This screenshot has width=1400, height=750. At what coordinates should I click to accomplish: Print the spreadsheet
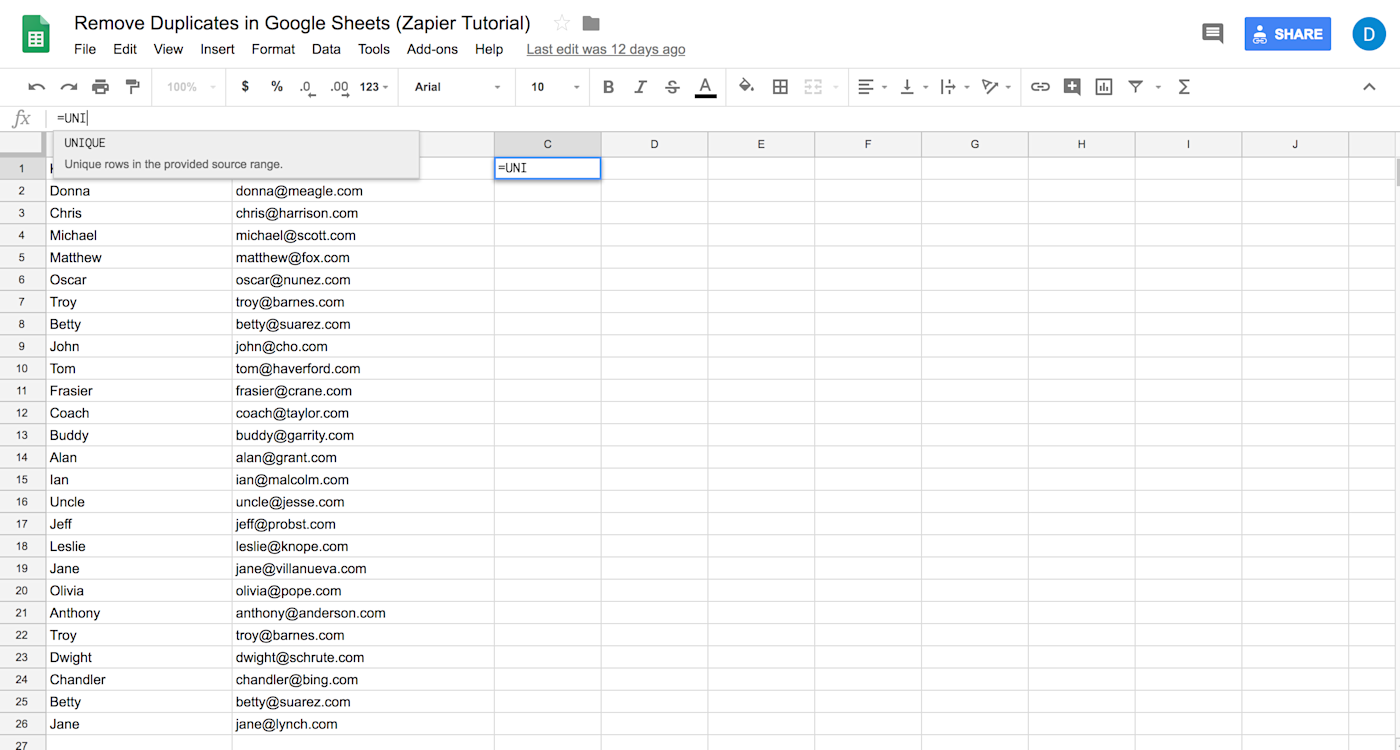(101, 87)
